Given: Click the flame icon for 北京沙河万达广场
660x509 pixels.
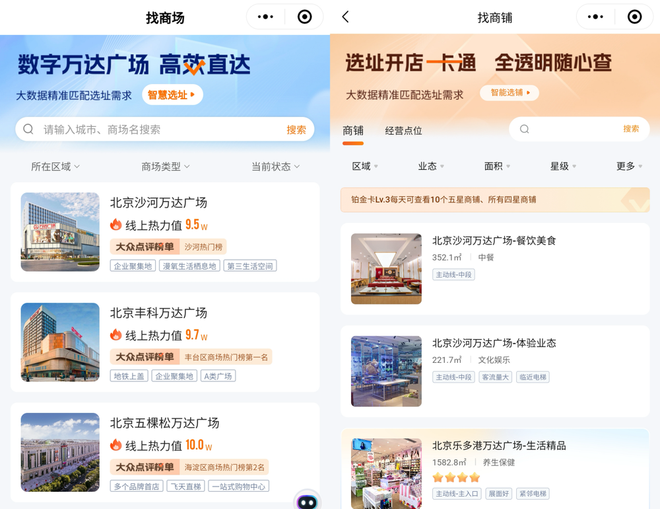Looking at the screenshot, I should [x=116, y=225].
